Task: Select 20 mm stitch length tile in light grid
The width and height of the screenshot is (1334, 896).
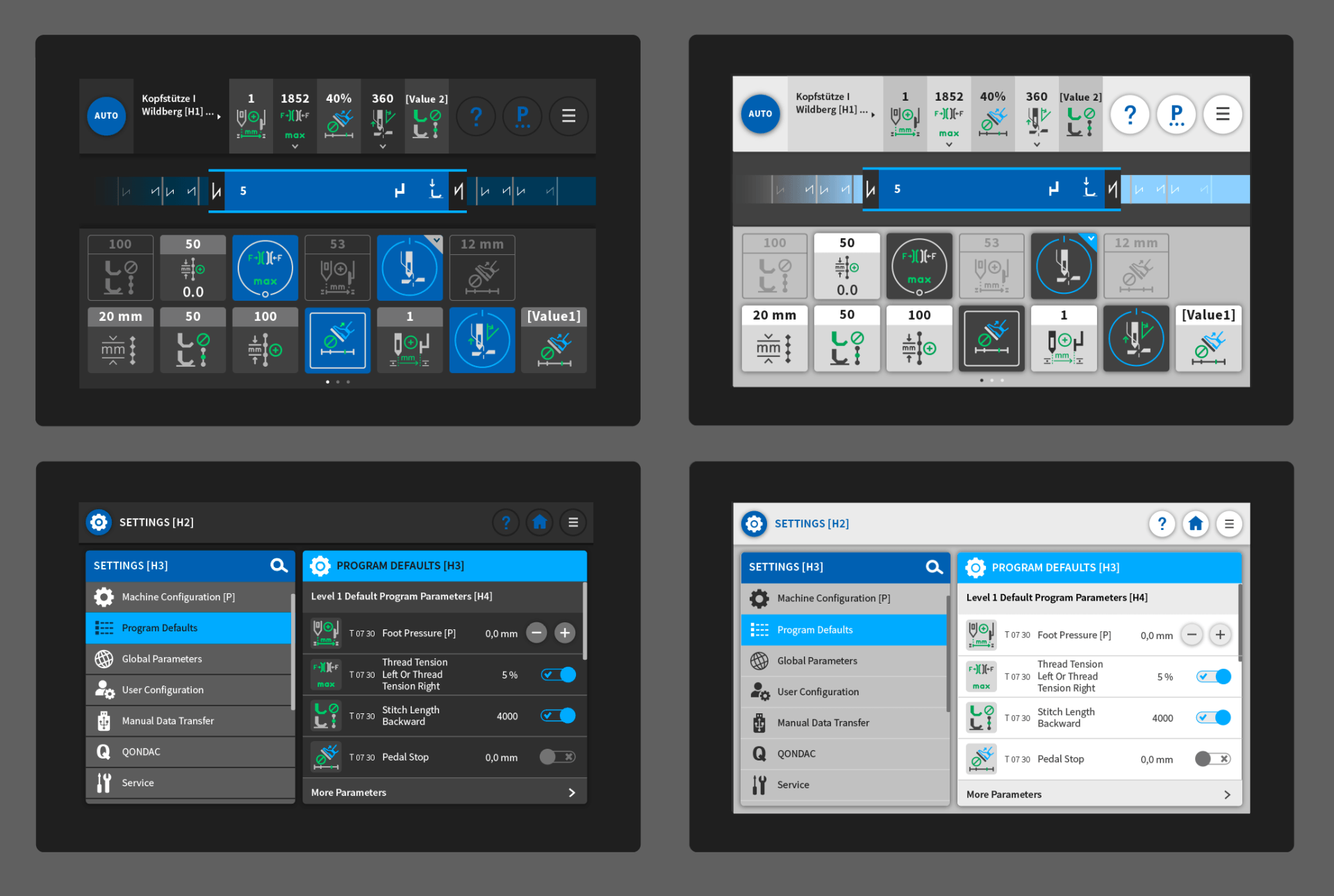Action: coord(774,338)
